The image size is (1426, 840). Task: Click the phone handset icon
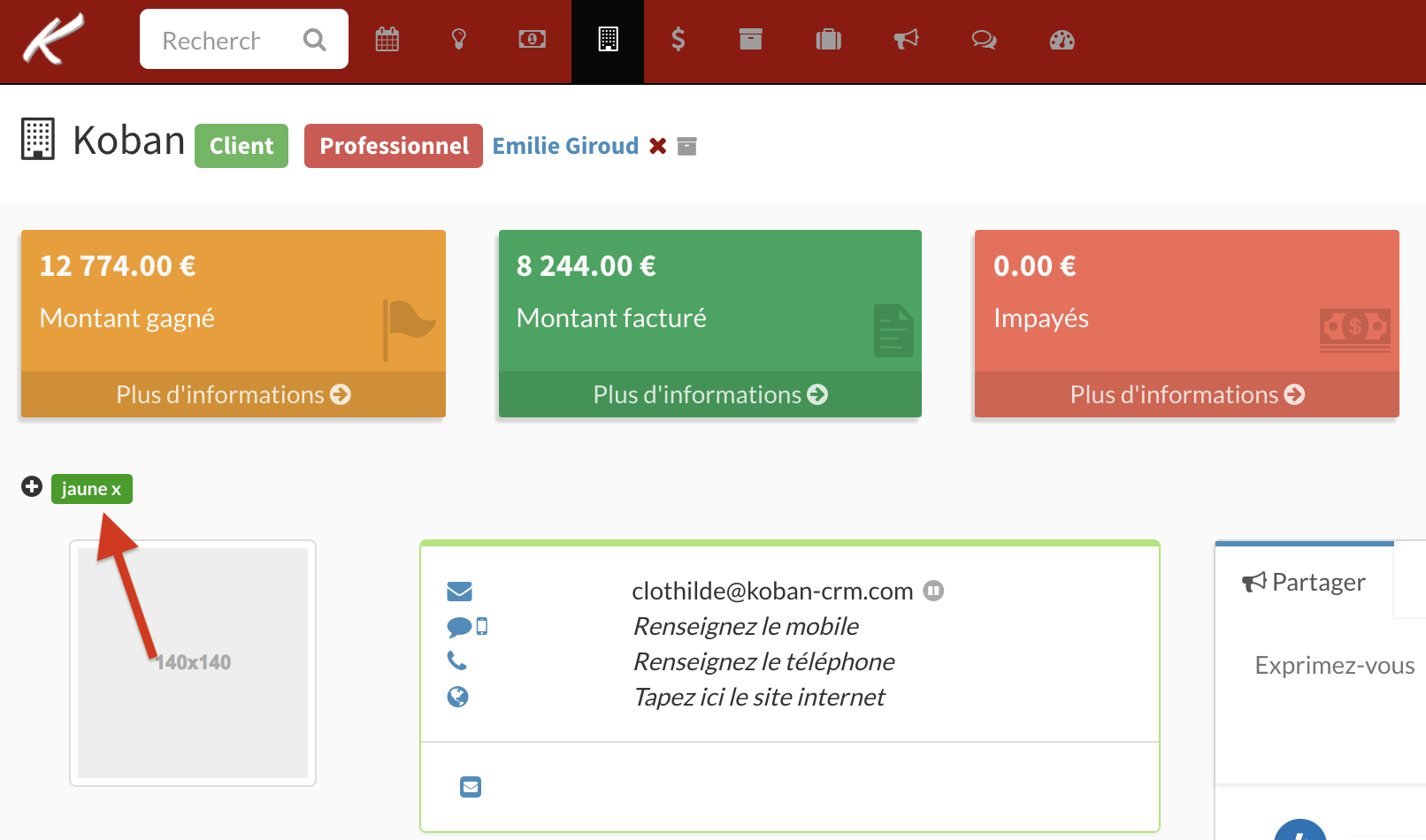coord(456,661)
